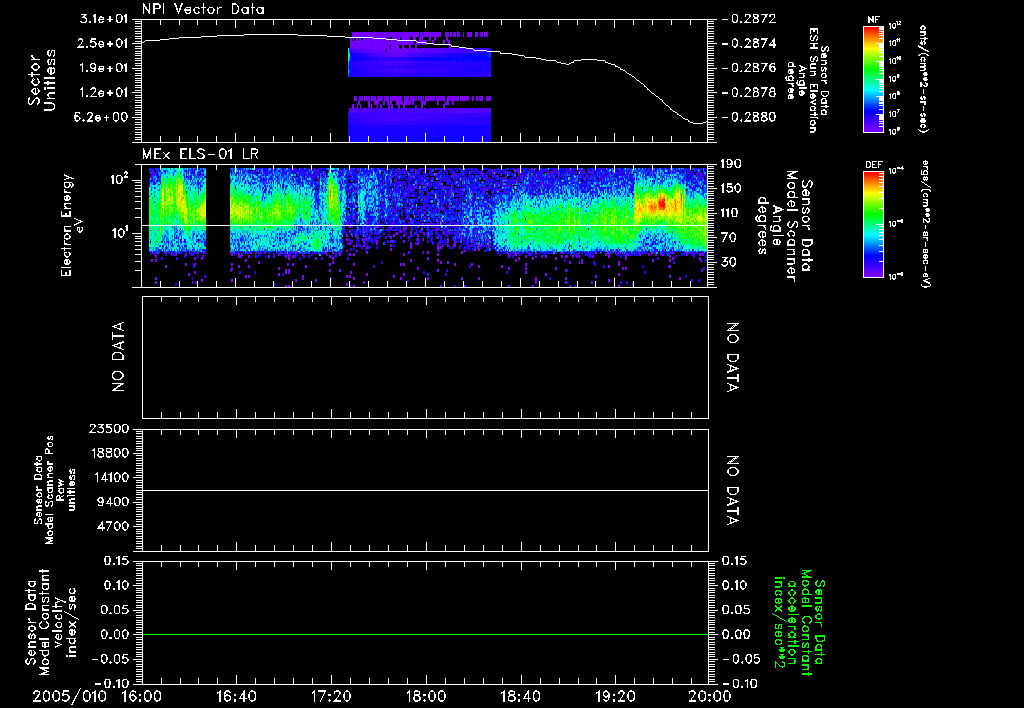Click the 18:00 time tick label

point(426,696)
